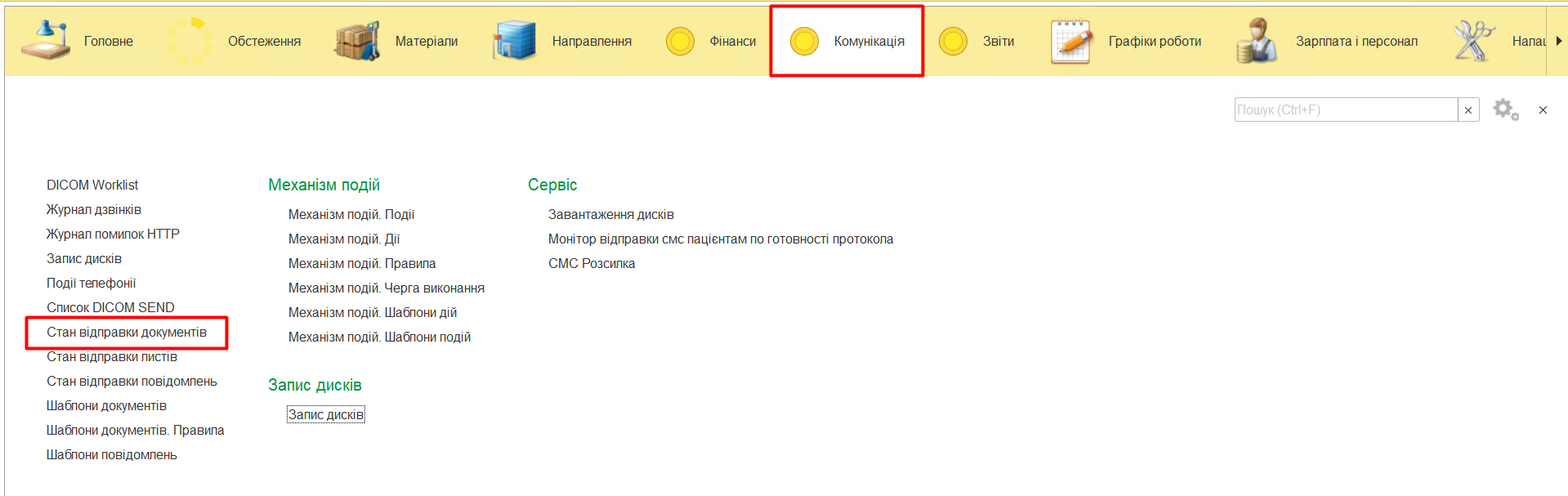Switch to the Звіти section tab
Viewport: 1568px width, 496px height.
point(998,41)
